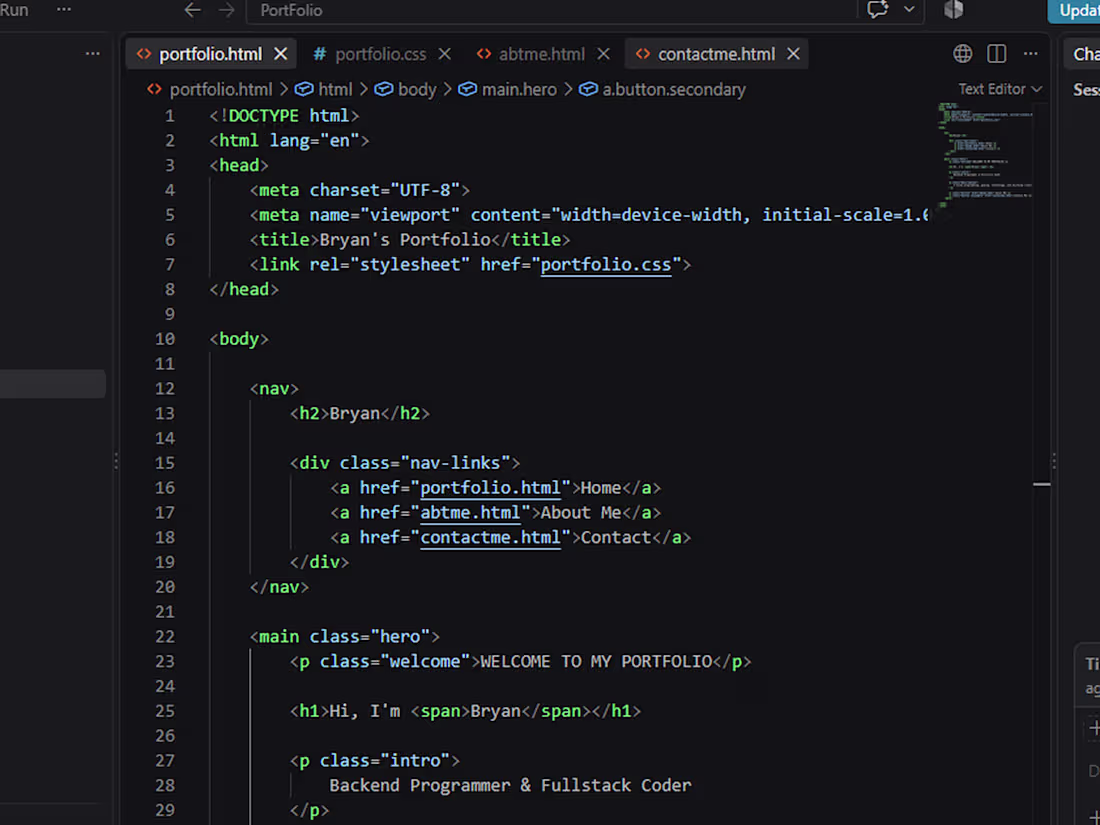The image size is (1100, 825).
Task: Open the Text Editor dropdown
Action: click(1000, 89)
